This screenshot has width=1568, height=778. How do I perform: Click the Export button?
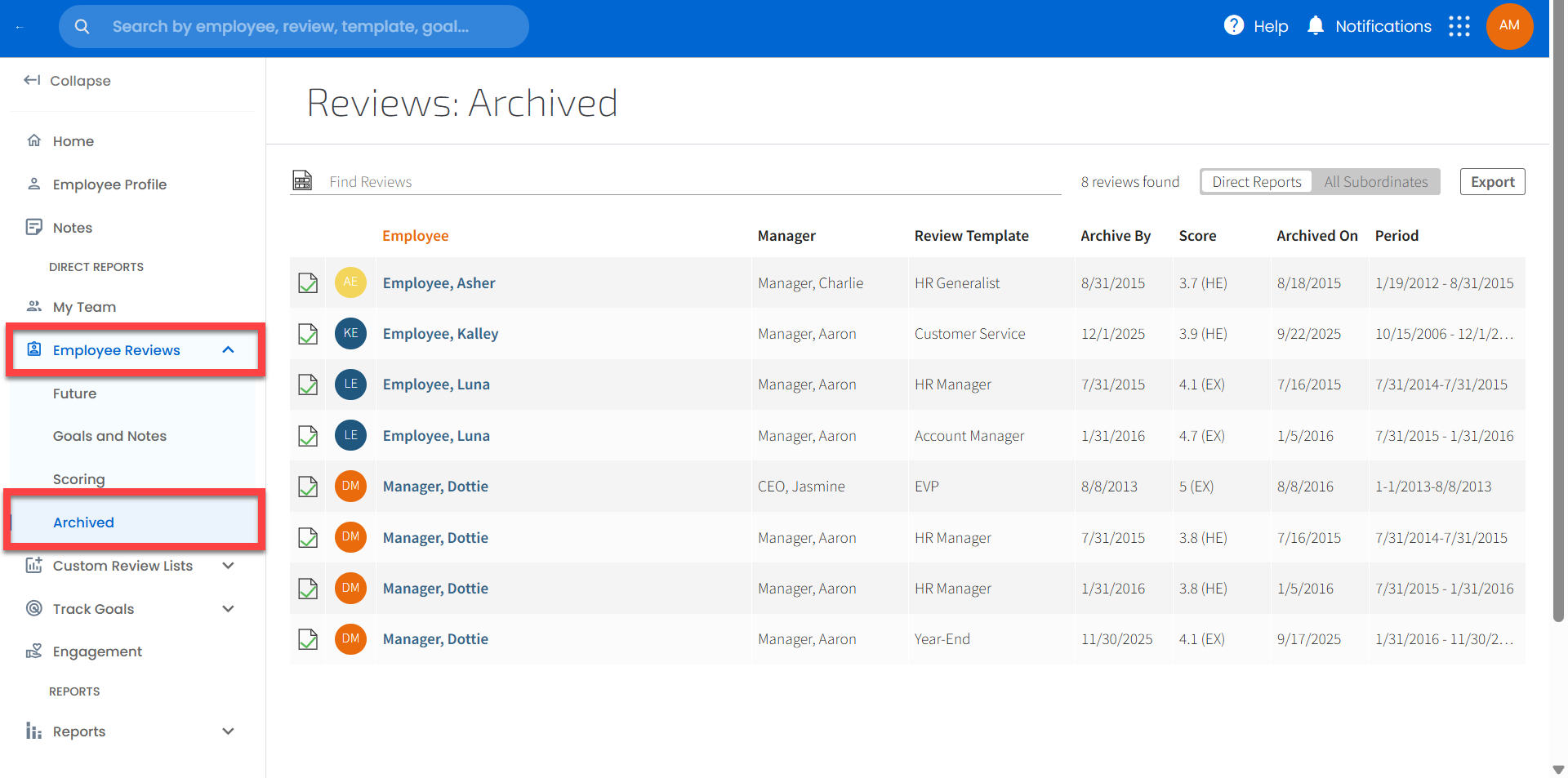(x=1491, y=182)
